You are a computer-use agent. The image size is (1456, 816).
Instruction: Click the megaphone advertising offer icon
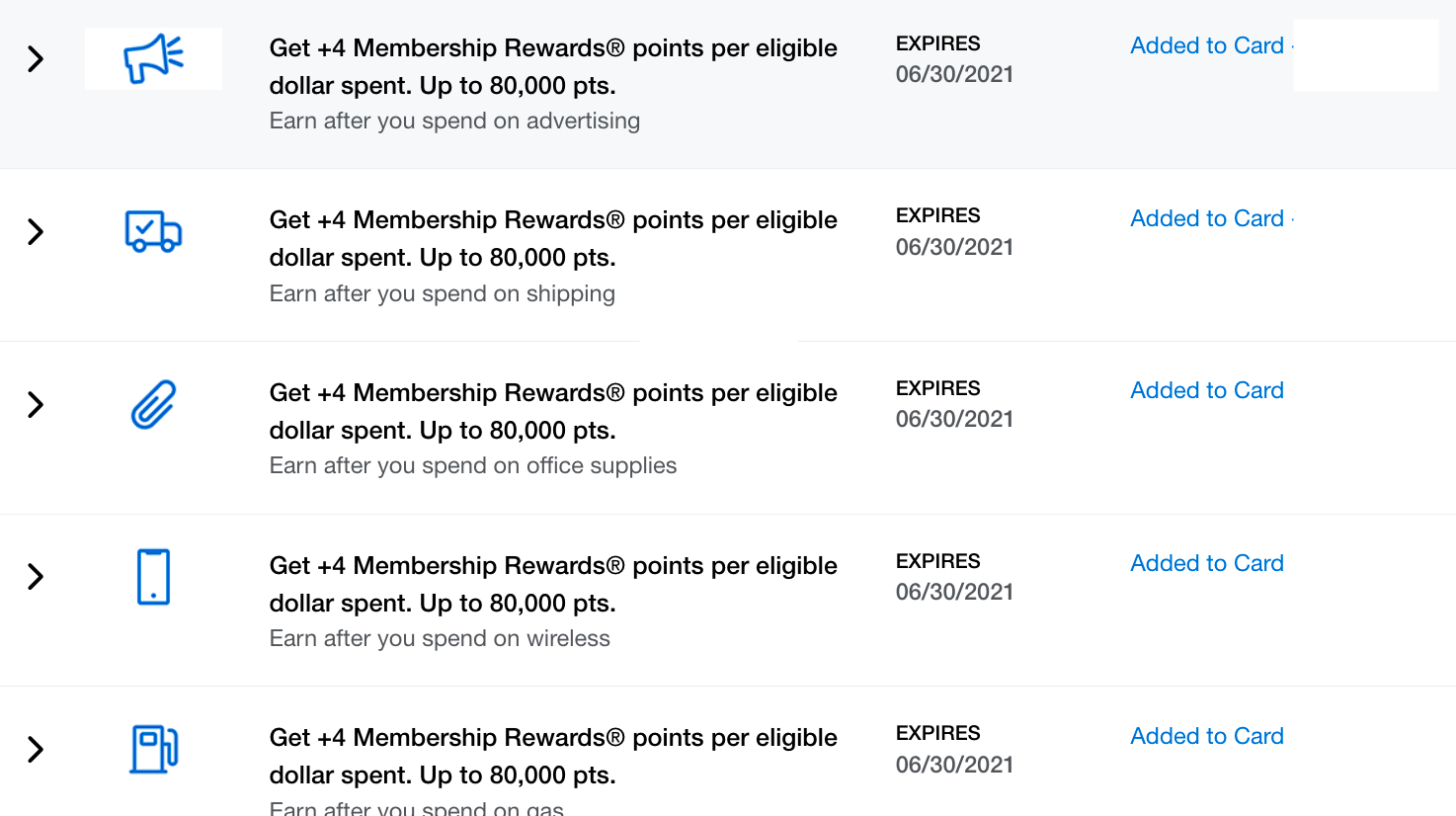pos(153,58)
